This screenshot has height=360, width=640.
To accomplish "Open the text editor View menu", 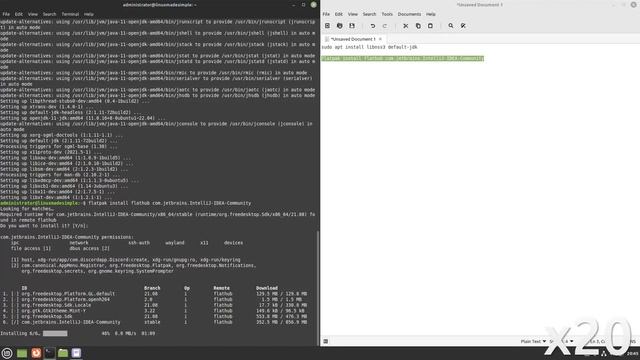I will 353,14.
